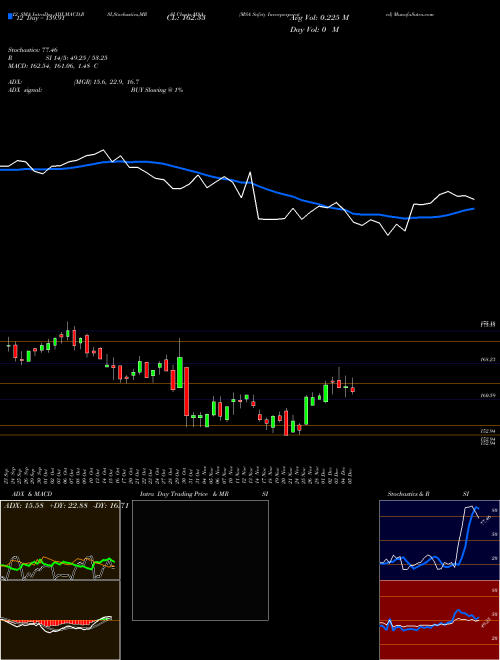
Task: Select the '(MGR) 15.6, 22.9, 16.7' ADX values
Action: (106, 82)
